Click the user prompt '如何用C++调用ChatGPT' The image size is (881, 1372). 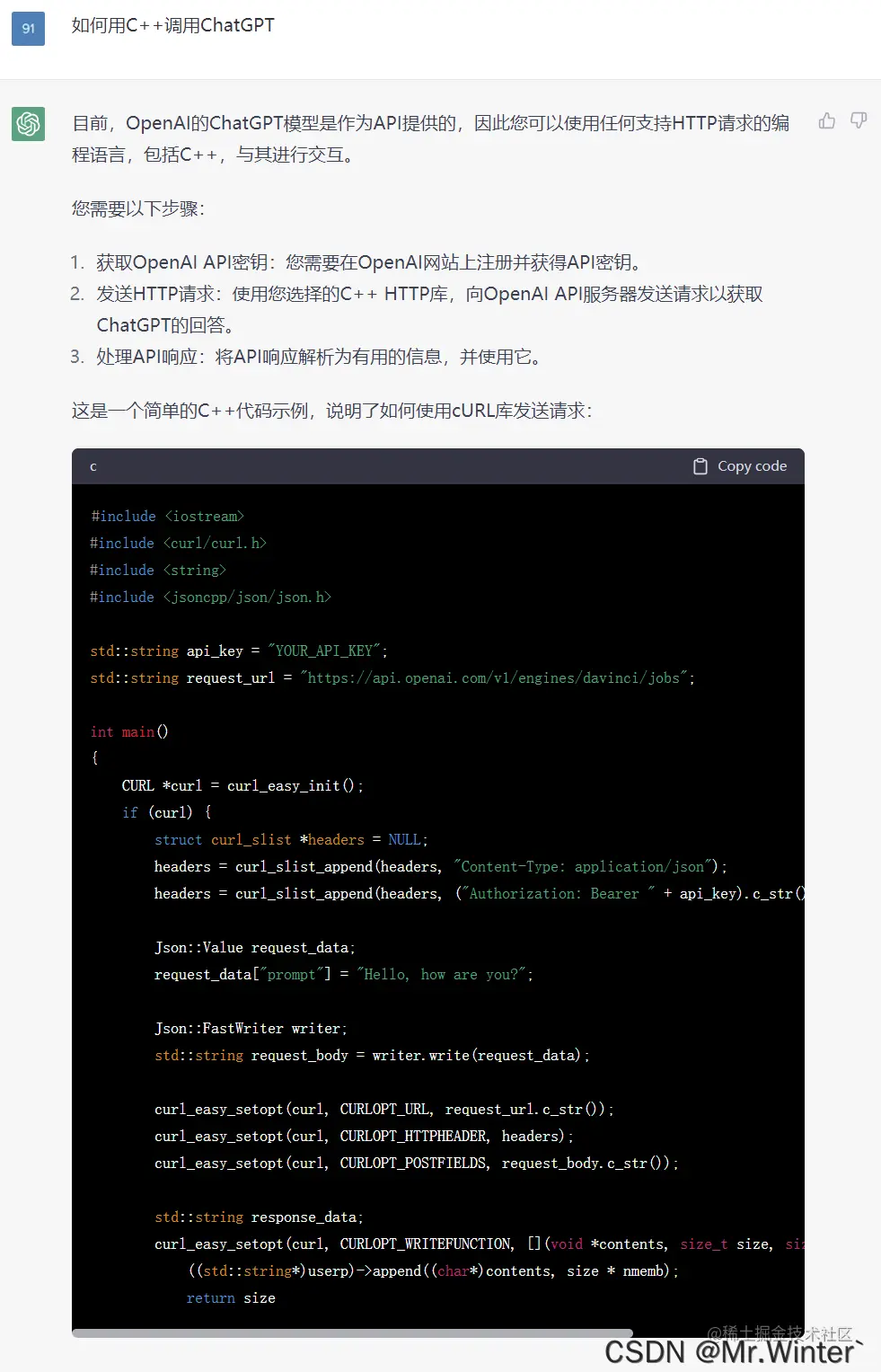[x=173, y=25]
